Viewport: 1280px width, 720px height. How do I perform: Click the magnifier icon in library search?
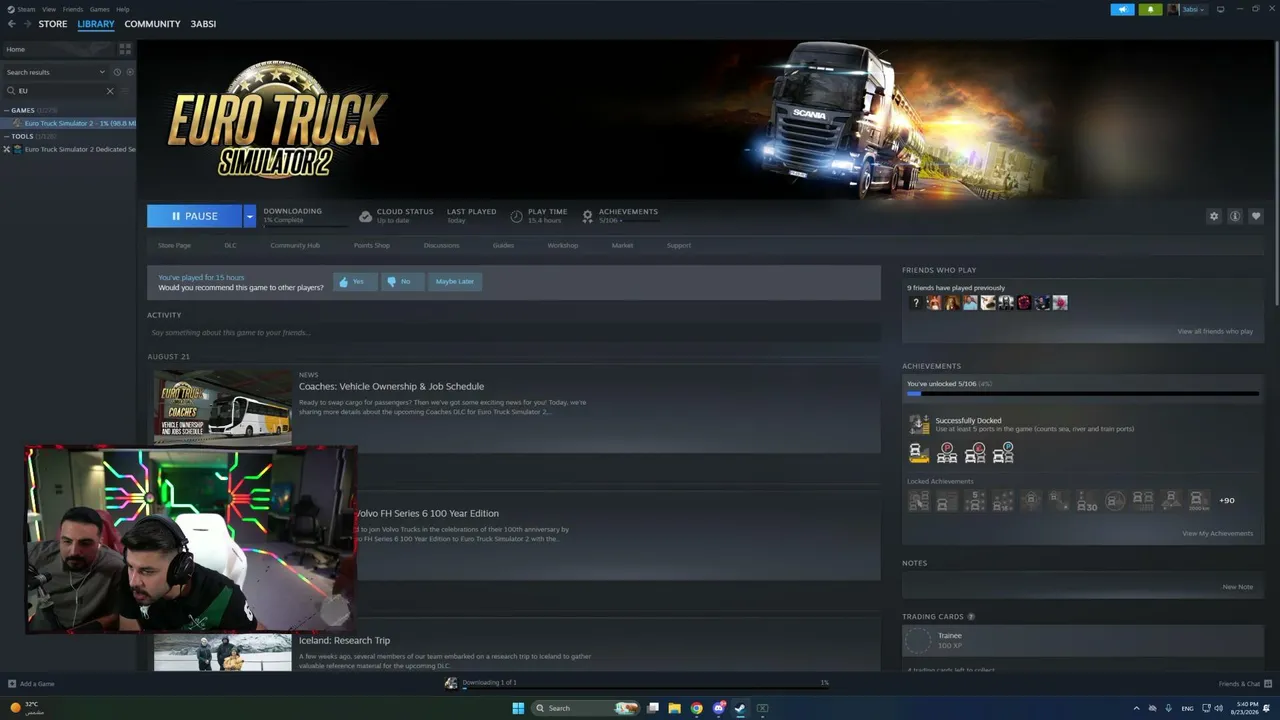coord(11,91)
